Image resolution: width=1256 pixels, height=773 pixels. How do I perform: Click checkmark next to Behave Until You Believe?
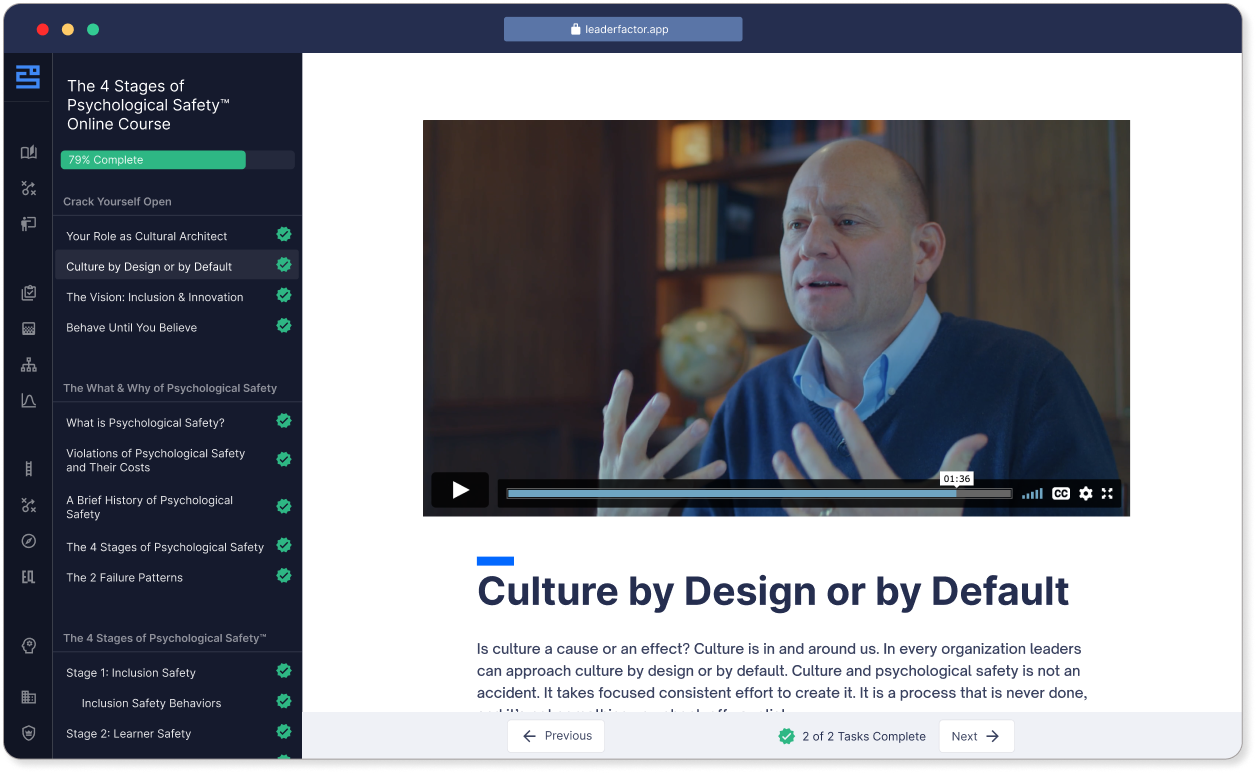pyautogui.click(x=284, y=326)
